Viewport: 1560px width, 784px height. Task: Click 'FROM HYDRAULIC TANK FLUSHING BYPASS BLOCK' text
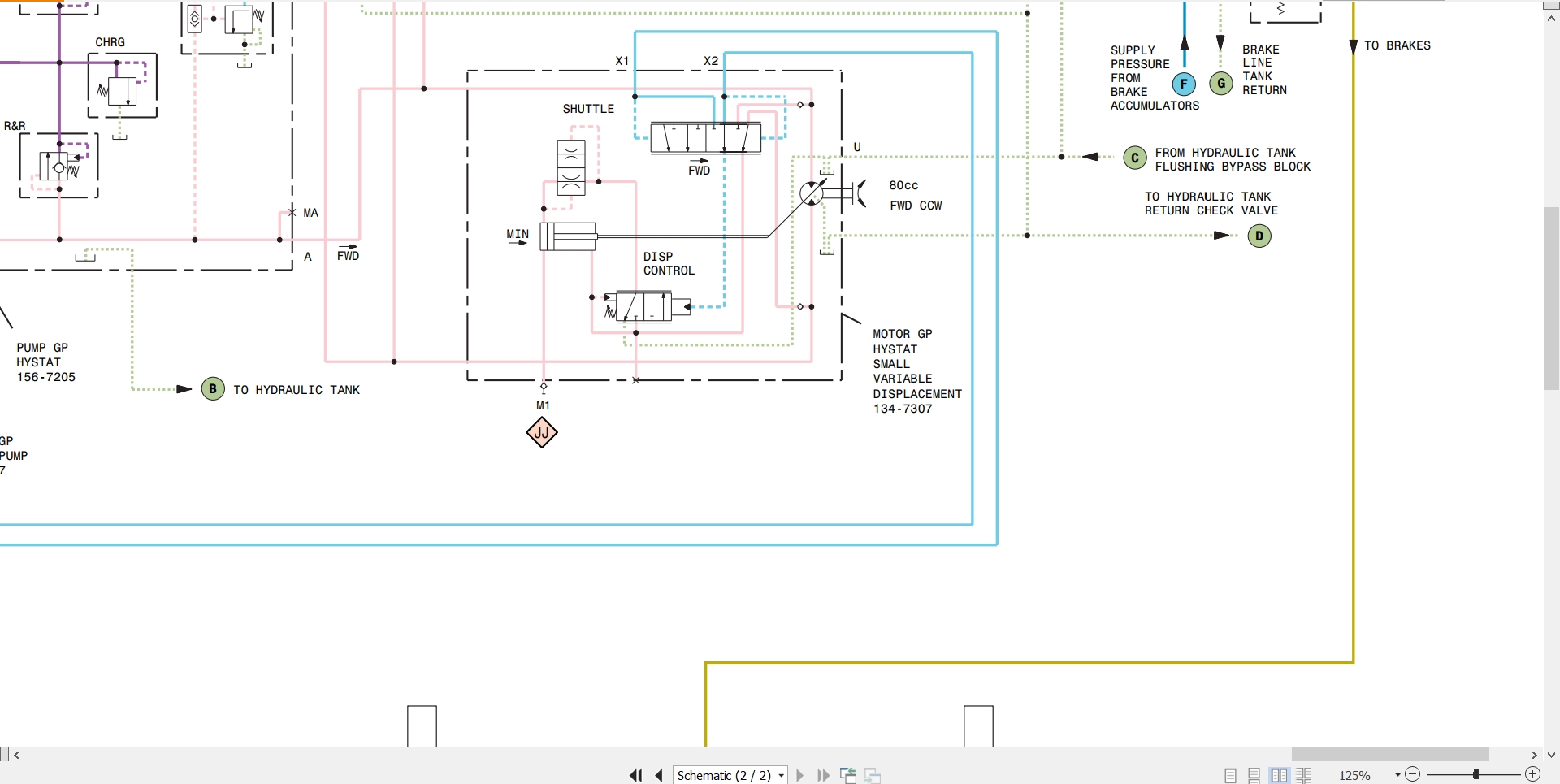coord(1233,159)
